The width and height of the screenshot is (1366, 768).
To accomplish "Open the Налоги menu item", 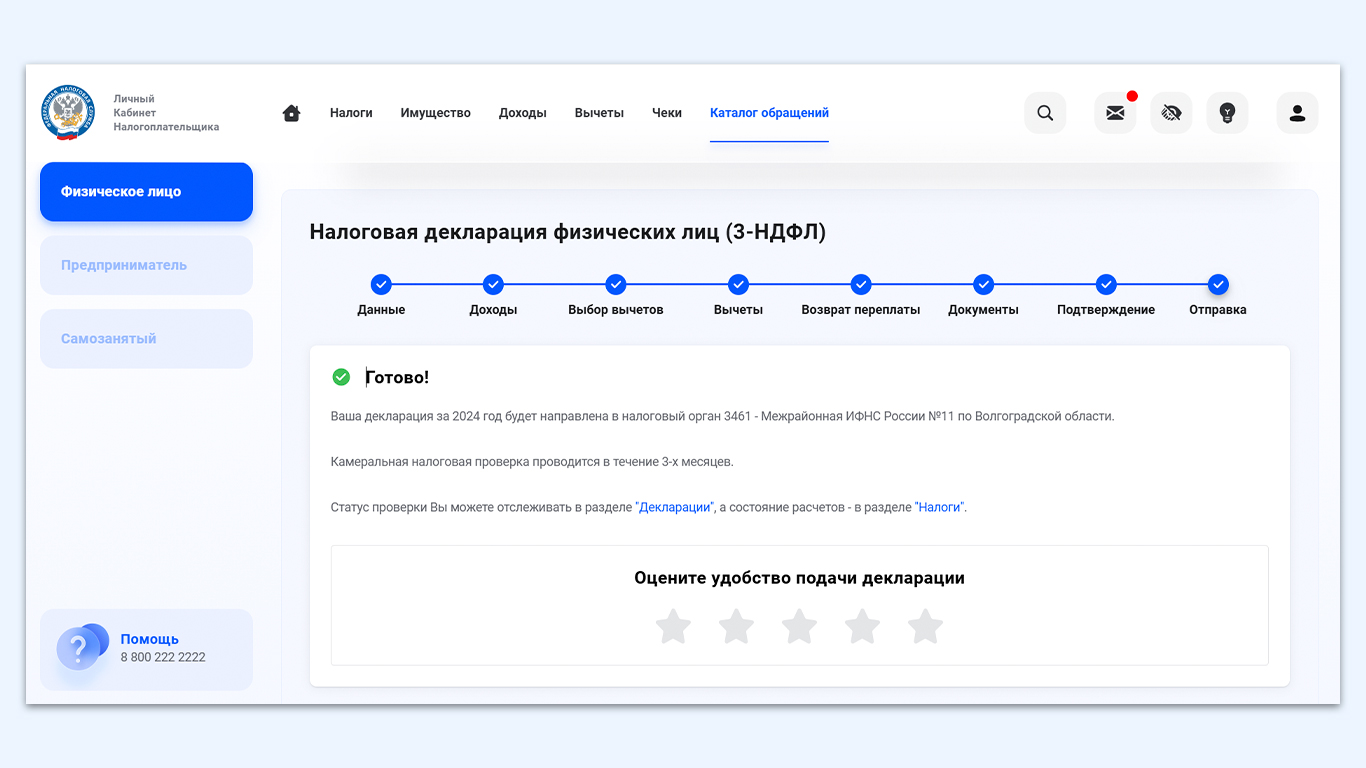I will point(351,113).
